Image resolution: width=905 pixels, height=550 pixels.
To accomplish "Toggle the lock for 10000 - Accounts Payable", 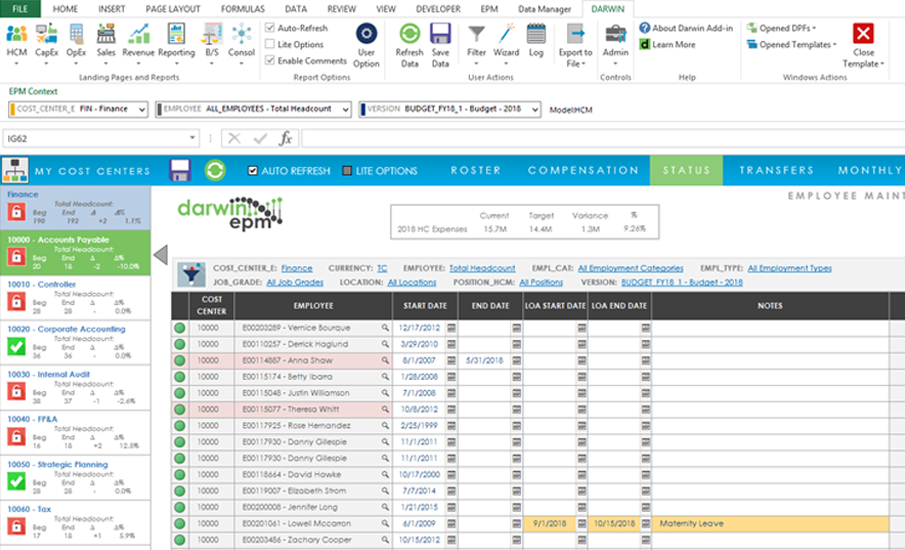I will tap(16, 256).
